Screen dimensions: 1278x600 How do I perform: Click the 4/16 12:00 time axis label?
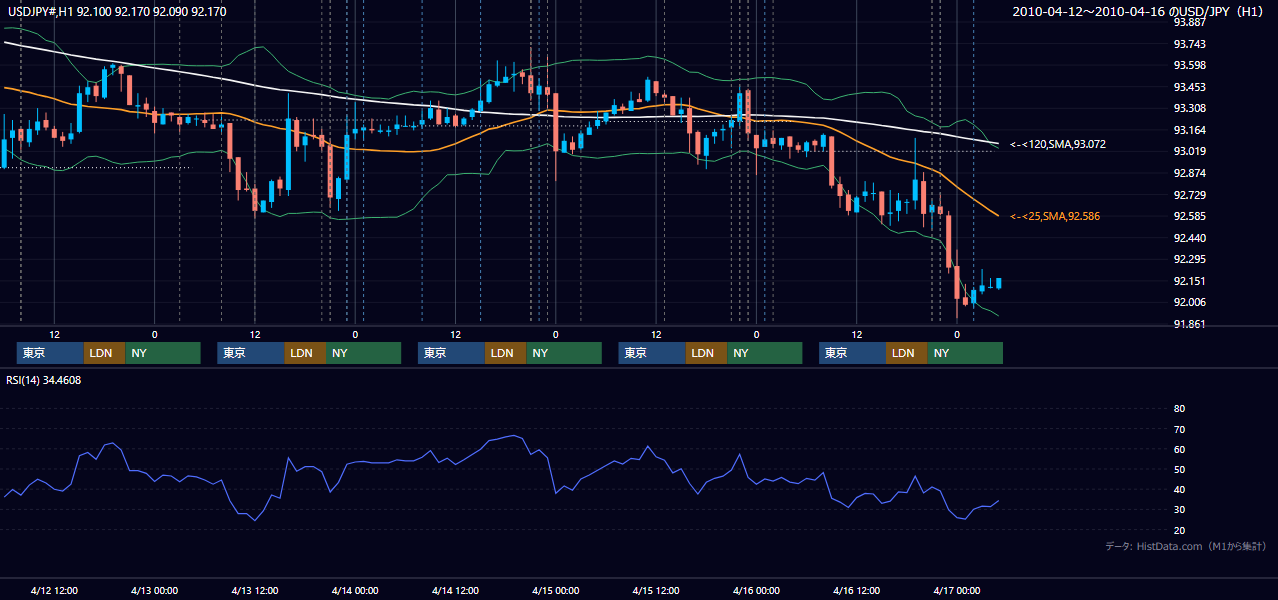pos(856,590)
